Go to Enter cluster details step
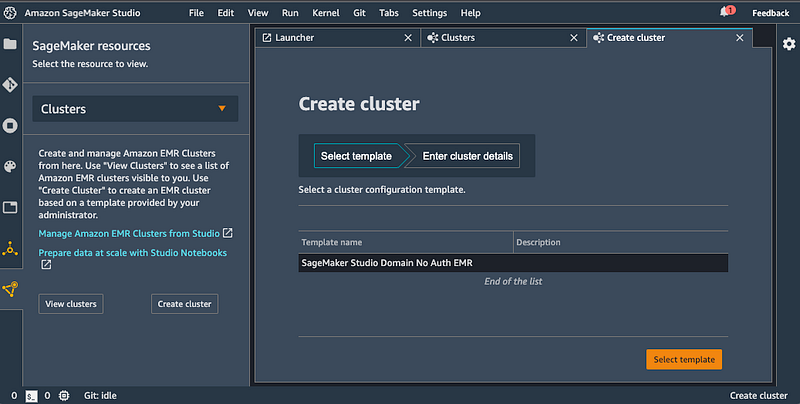The height and width of the screenshot is (404, 800). tap(467, 156)
